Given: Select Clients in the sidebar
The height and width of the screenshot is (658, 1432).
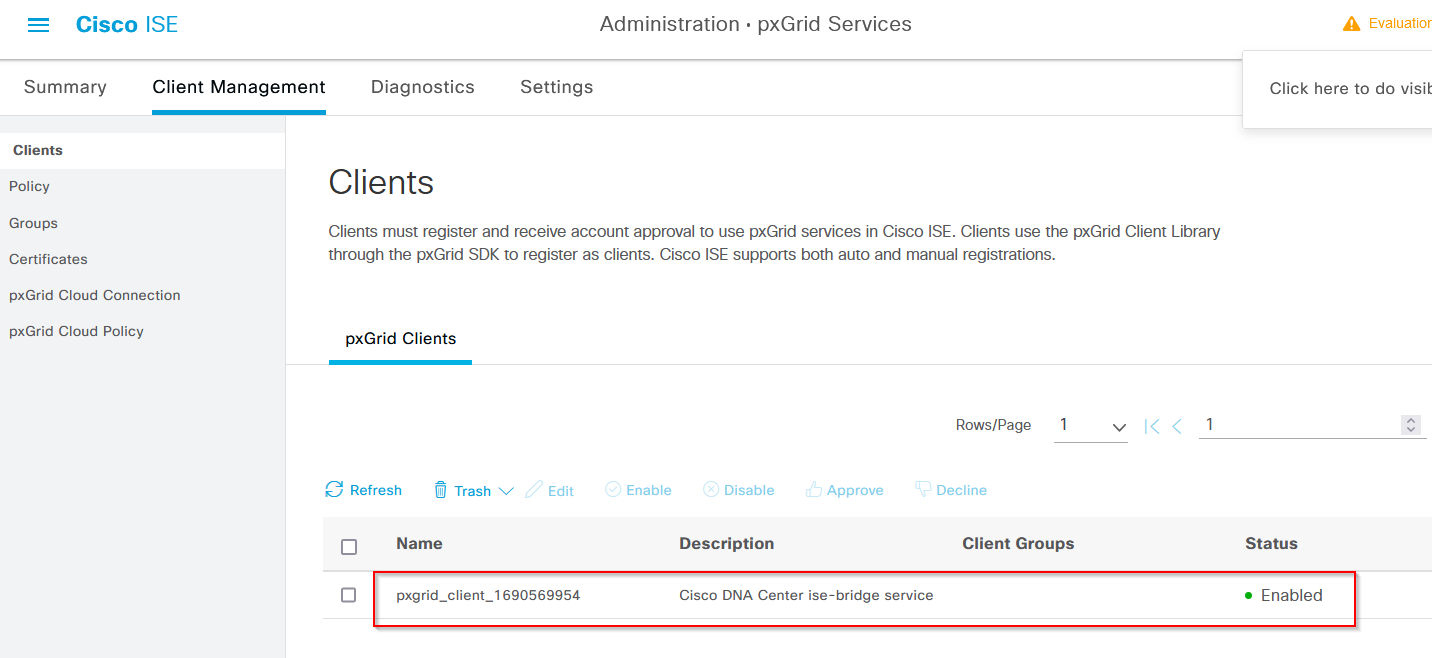Looking at the screenshot, I should (x=38, y=150).
